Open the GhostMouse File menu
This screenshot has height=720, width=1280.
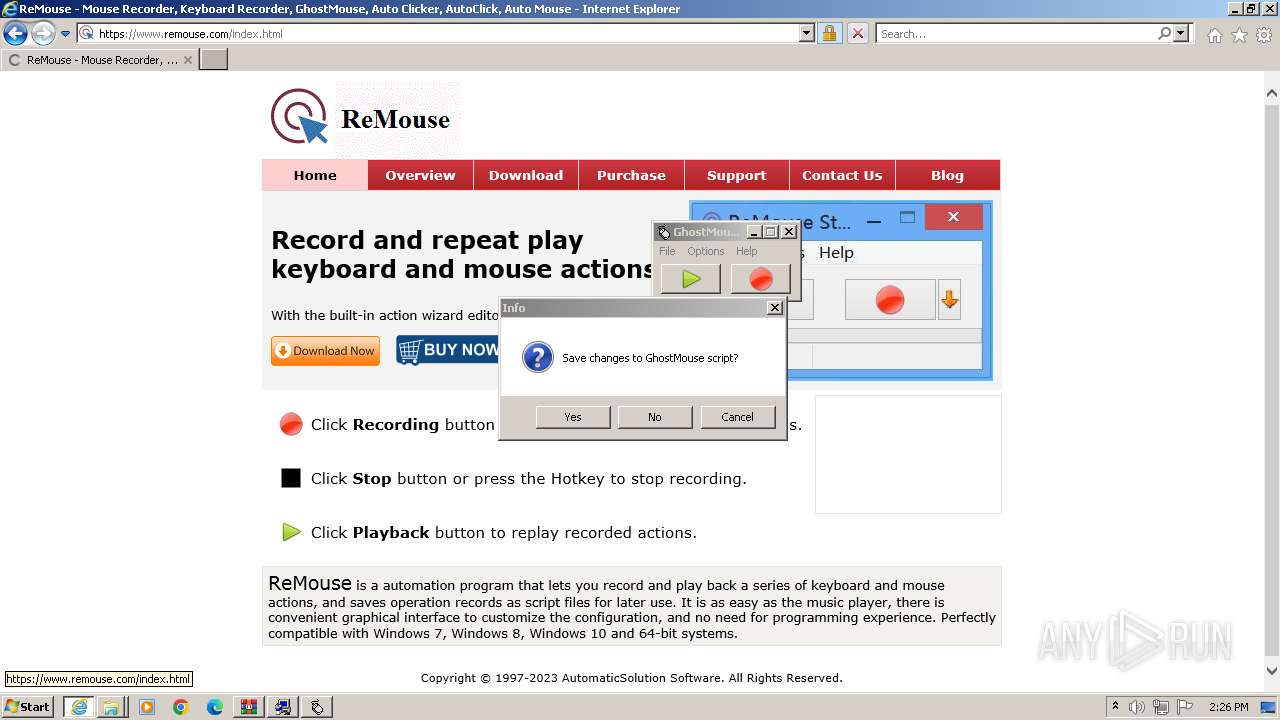pyautogui.click(x=667, y=251)
